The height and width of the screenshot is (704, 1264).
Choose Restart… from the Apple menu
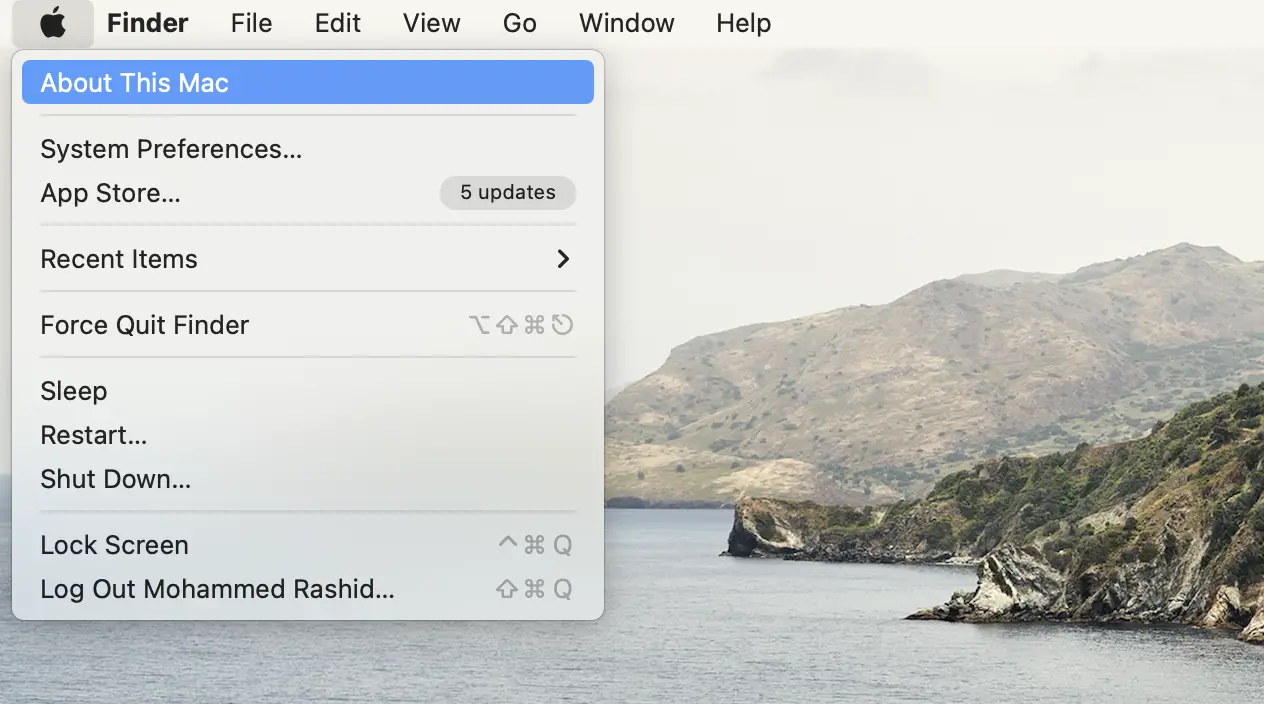[x=93, y=435]
